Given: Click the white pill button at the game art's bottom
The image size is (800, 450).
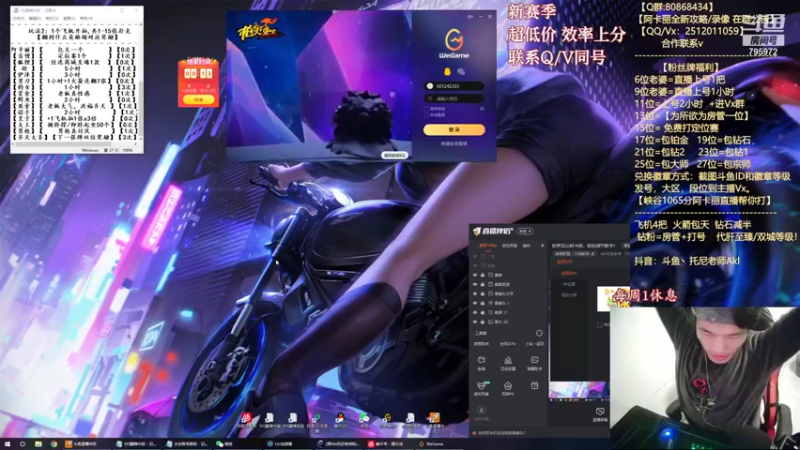Looking at the screenshot, I should point(395,155).
